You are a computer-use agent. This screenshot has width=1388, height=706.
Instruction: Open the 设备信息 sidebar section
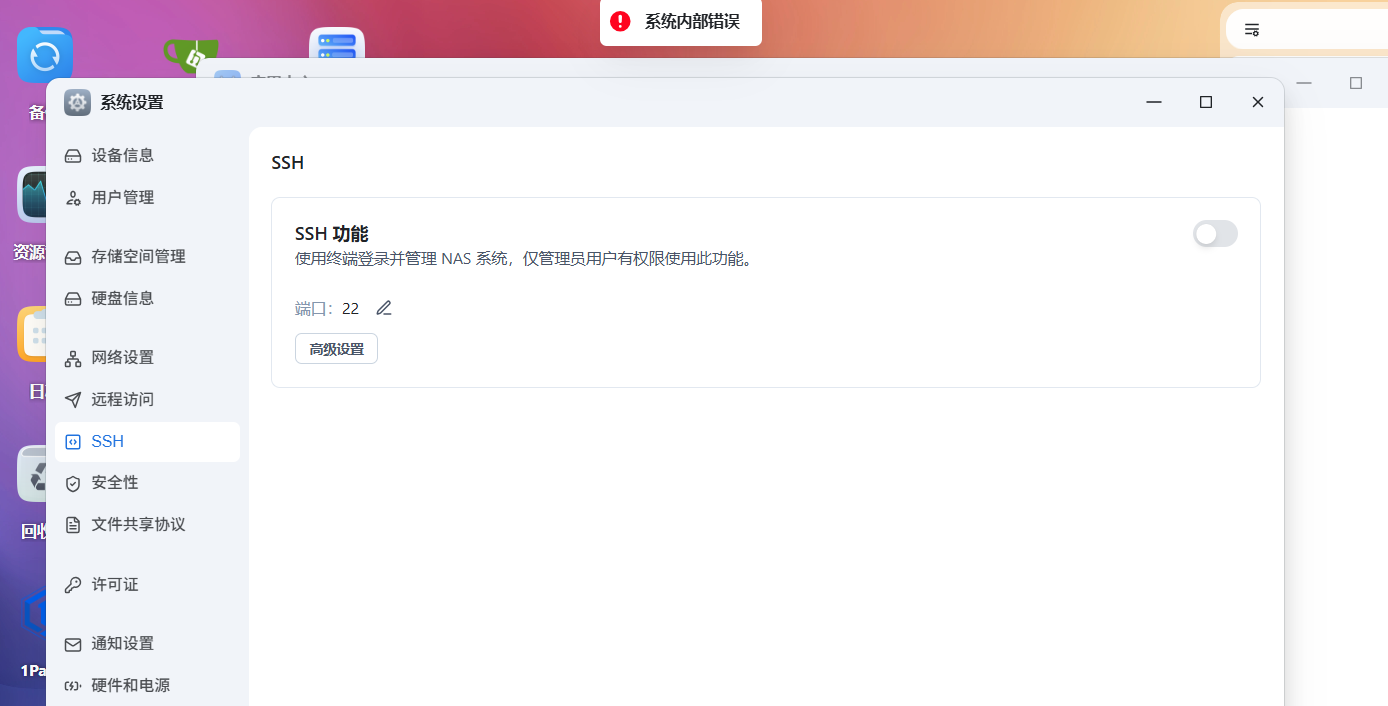[x=124, y=155]
